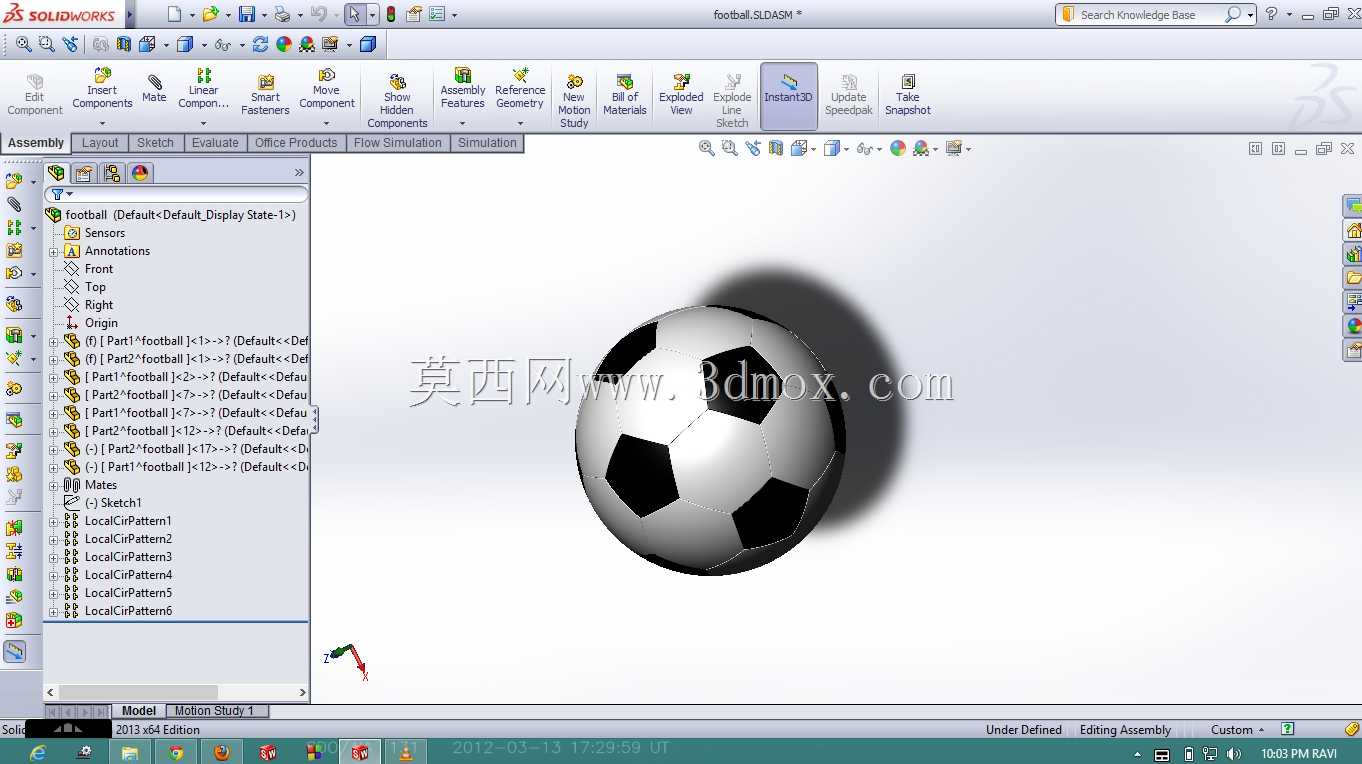Image resolution: width=1362 pixels, height=764 pixels.
Task: Click the volume icon in system tray
Action: [x=1233, y=753]
